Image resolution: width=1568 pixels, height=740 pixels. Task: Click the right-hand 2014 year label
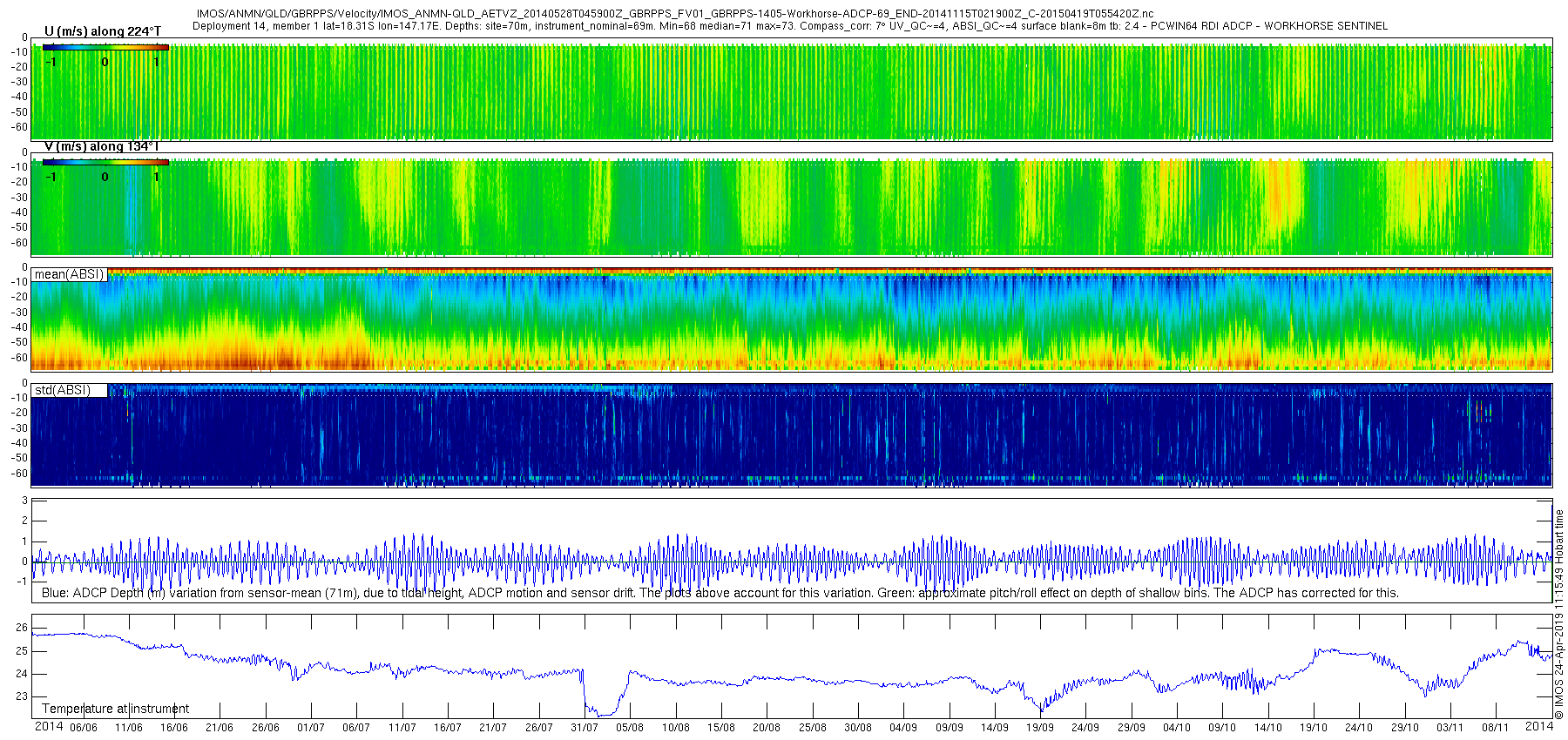click(1538, 726)
